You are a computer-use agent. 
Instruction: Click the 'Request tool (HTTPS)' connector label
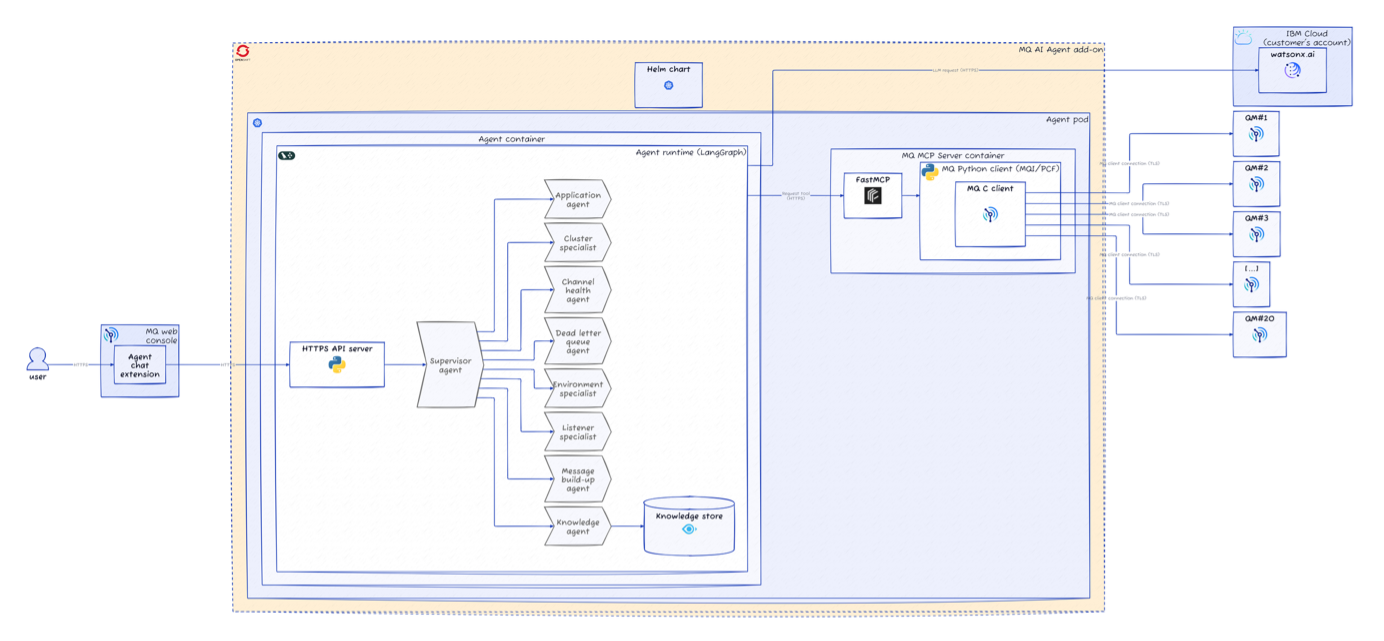[796, 196]
